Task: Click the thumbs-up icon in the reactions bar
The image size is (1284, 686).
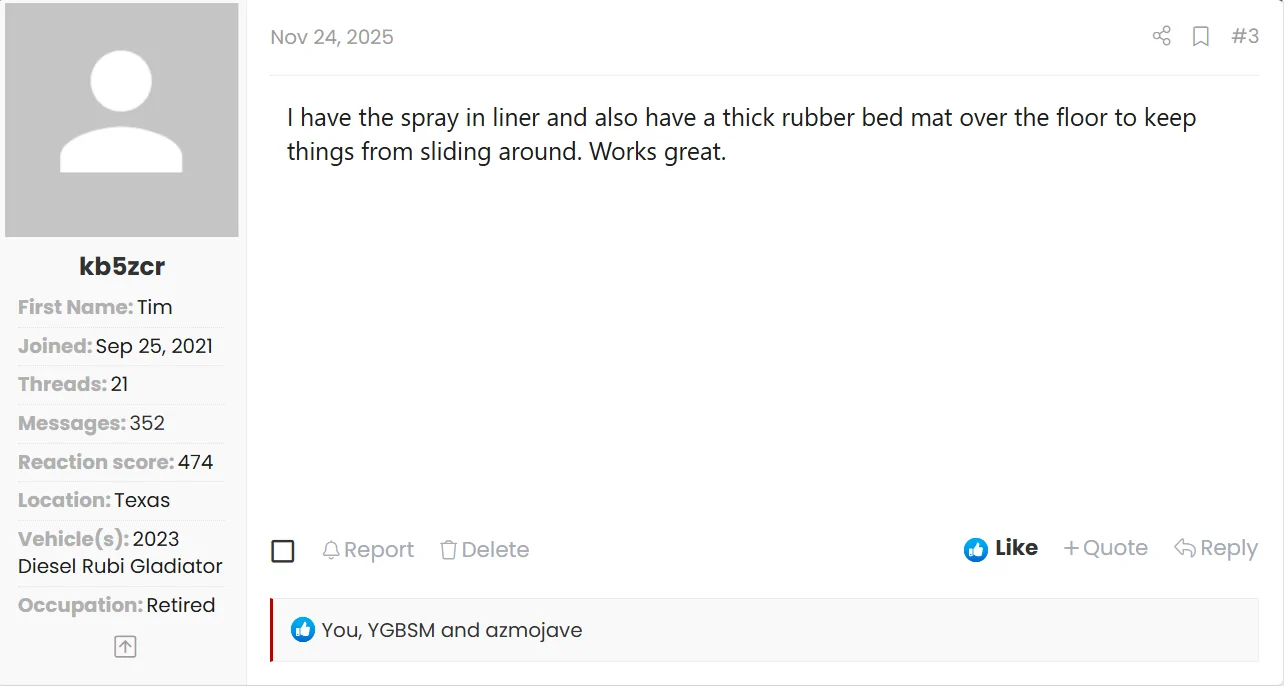Action: coord(303,630)
